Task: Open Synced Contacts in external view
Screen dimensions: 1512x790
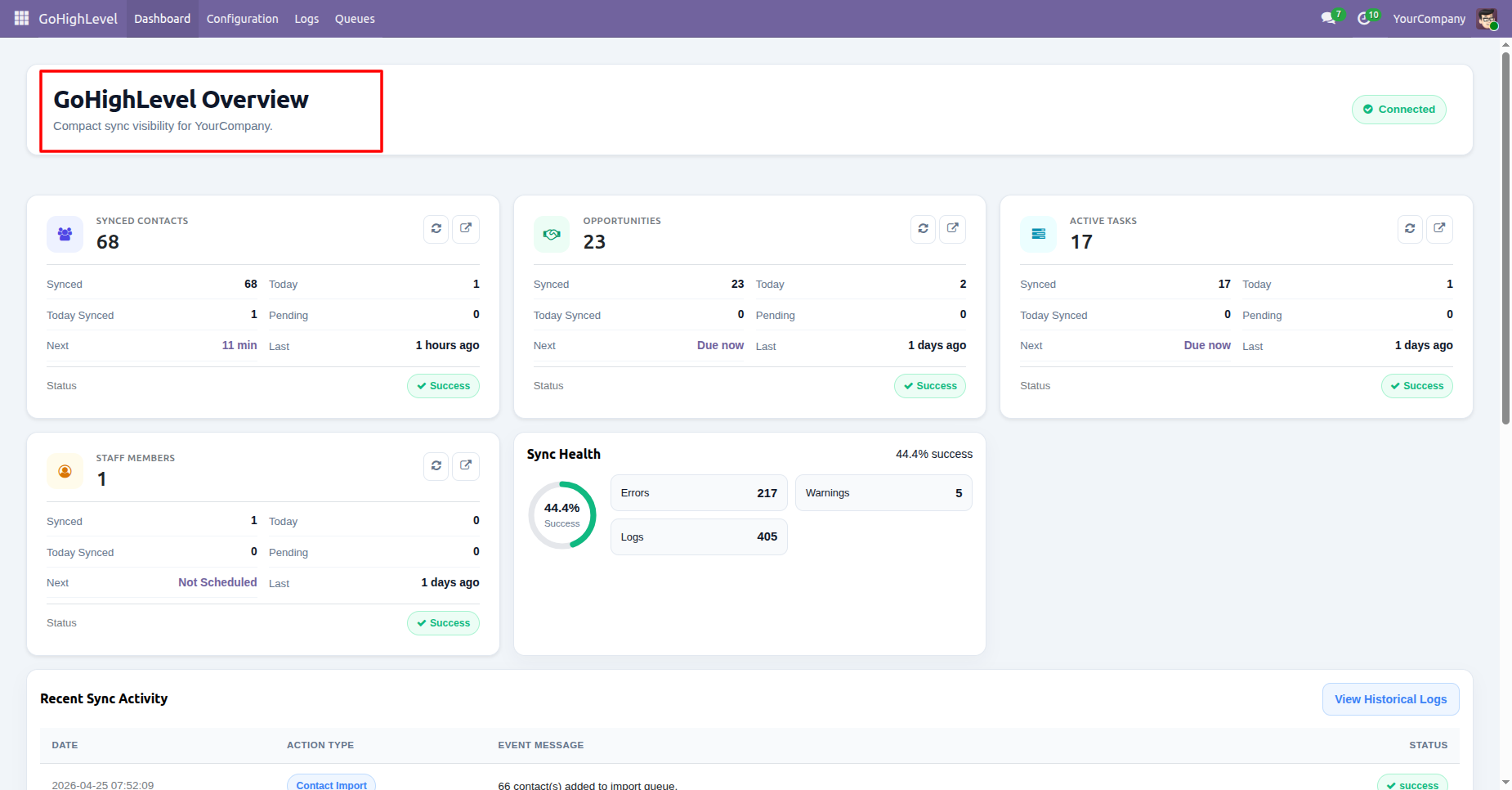Action: pyautogui.click(x=466, y=229)
